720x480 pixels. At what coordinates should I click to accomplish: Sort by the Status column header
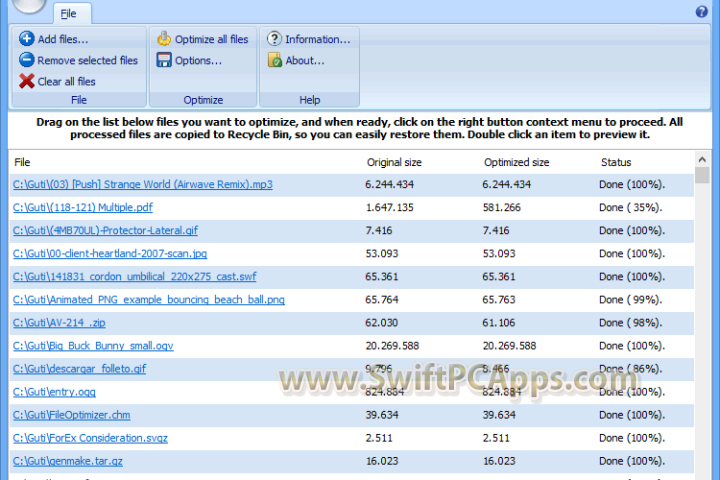coord(616,162)
